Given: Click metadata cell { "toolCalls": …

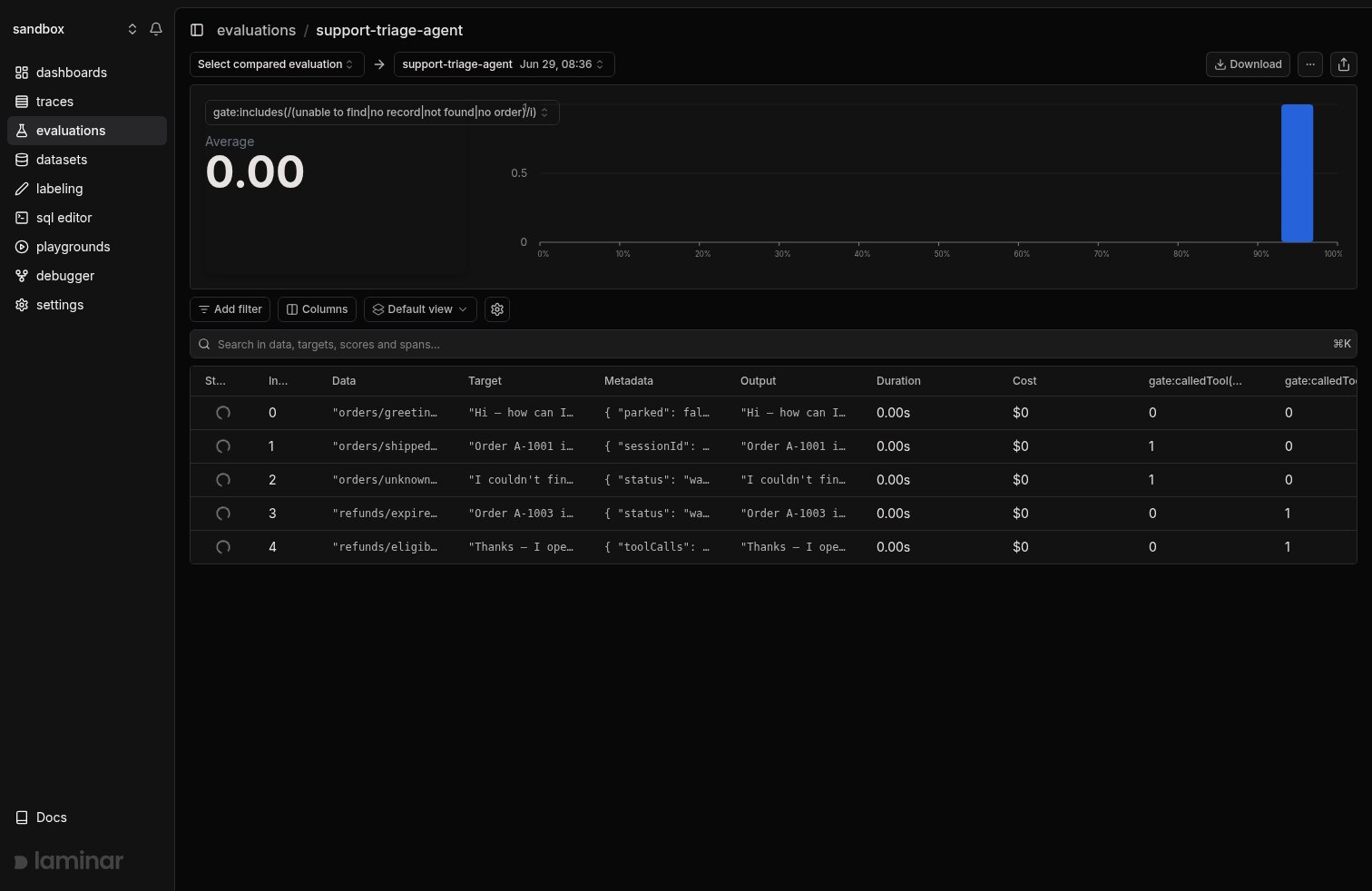Looking at the screenshot, I should (657, 547).
